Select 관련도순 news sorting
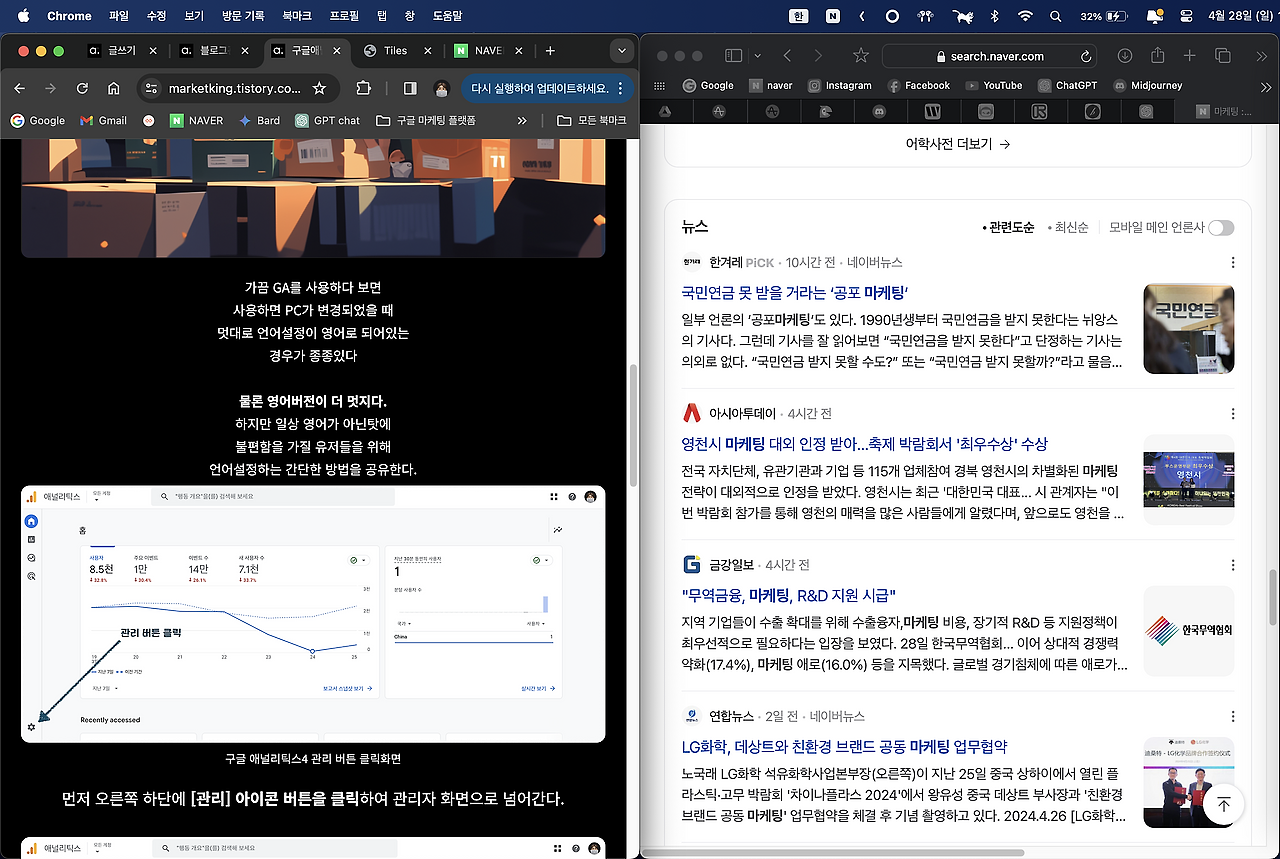The height and width of the screenshot is (859, 1280). click(x=1007, y=227)
